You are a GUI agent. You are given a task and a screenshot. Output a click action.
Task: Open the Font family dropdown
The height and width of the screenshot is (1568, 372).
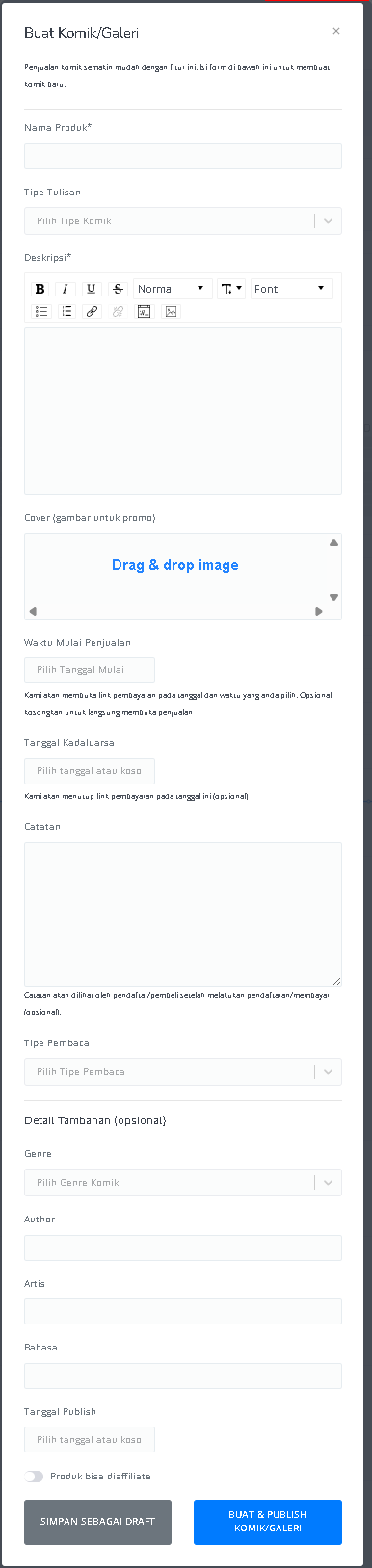pyautogui.click(x=292, y=289)
